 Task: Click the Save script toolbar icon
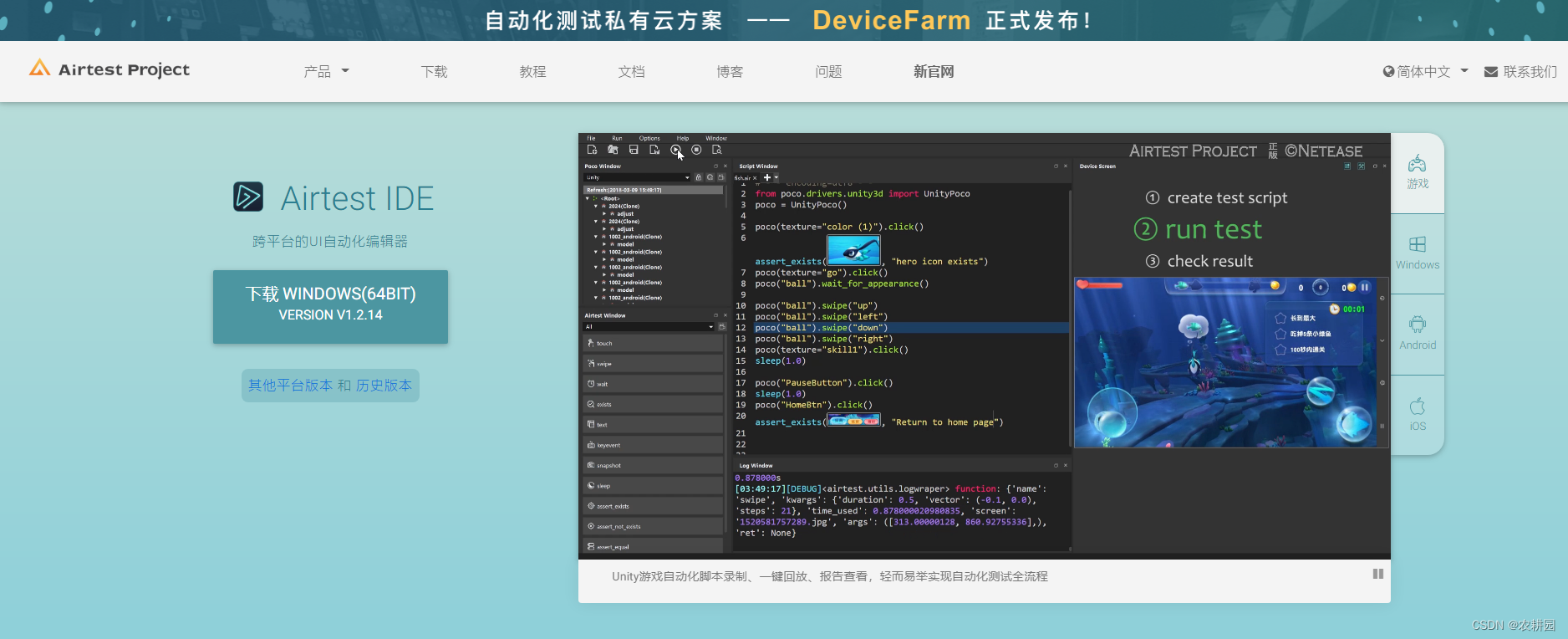634,150
